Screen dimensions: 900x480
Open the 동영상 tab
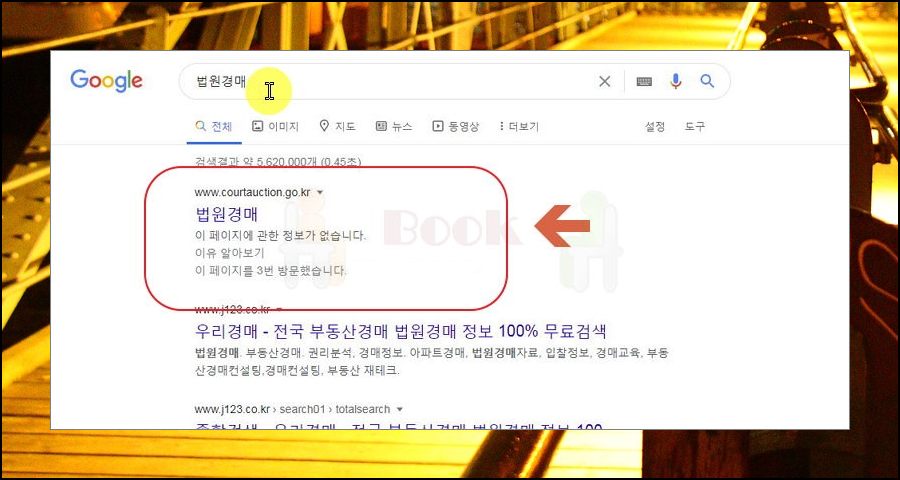pos(456,126)
